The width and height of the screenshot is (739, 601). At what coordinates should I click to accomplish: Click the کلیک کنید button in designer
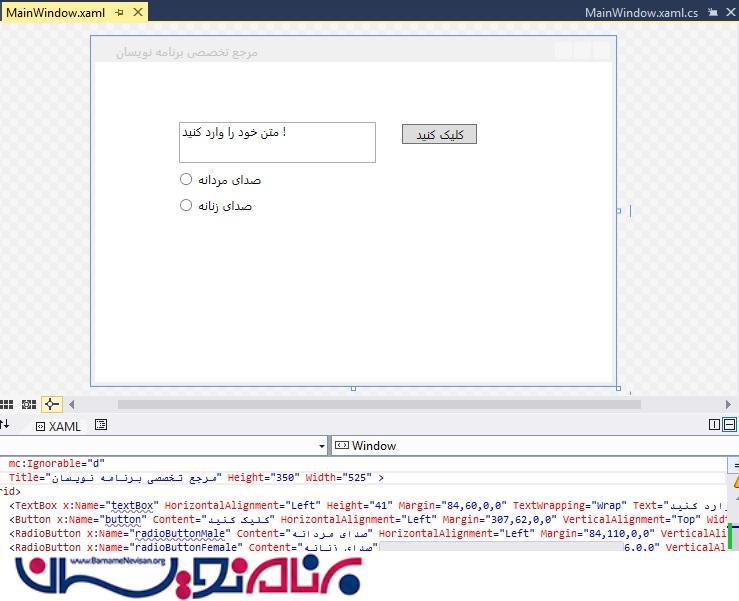[x=439, y=135]
